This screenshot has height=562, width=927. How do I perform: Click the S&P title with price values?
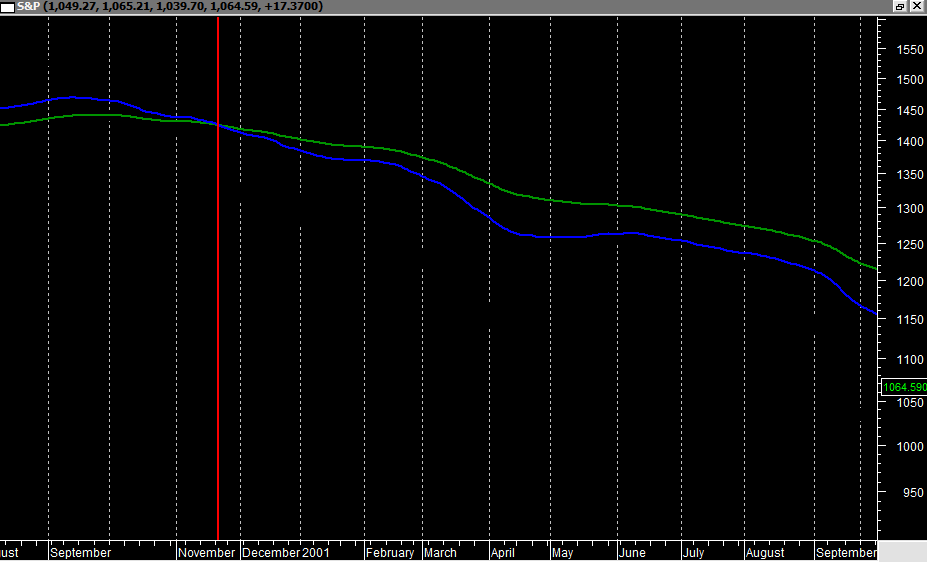170,7
